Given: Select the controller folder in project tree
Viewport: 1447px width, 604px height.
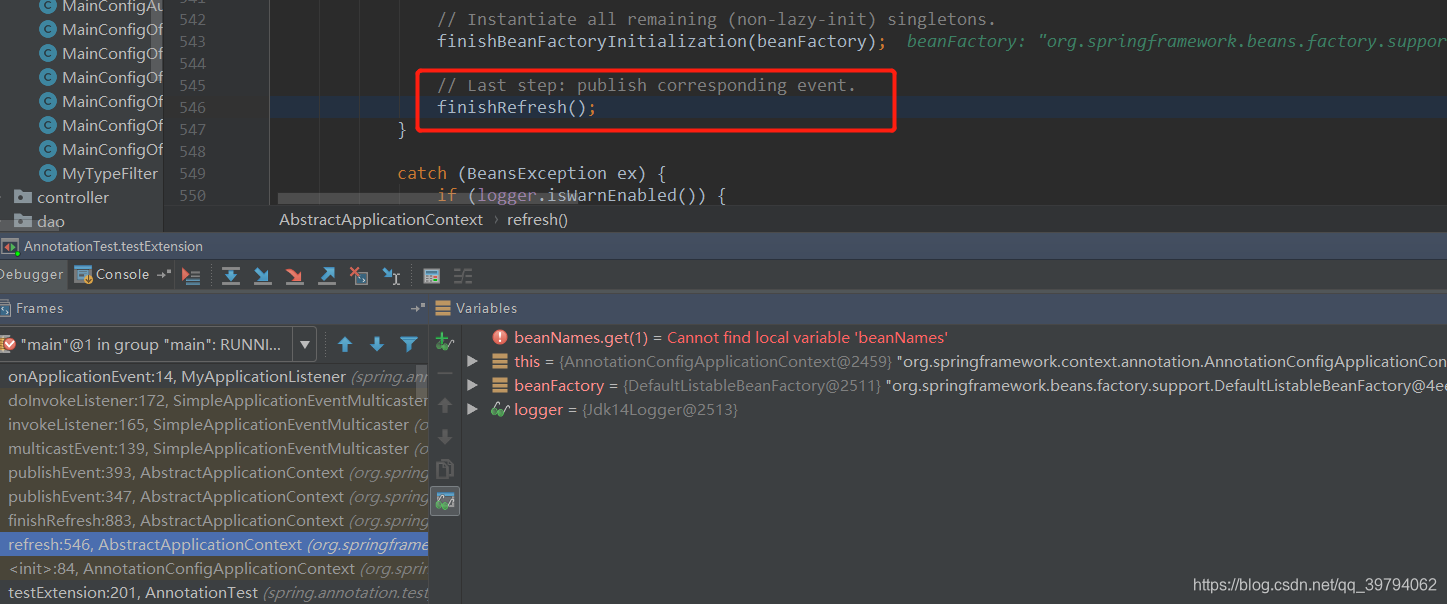Looking at the screenshot, I should click(x=72, y=198).
